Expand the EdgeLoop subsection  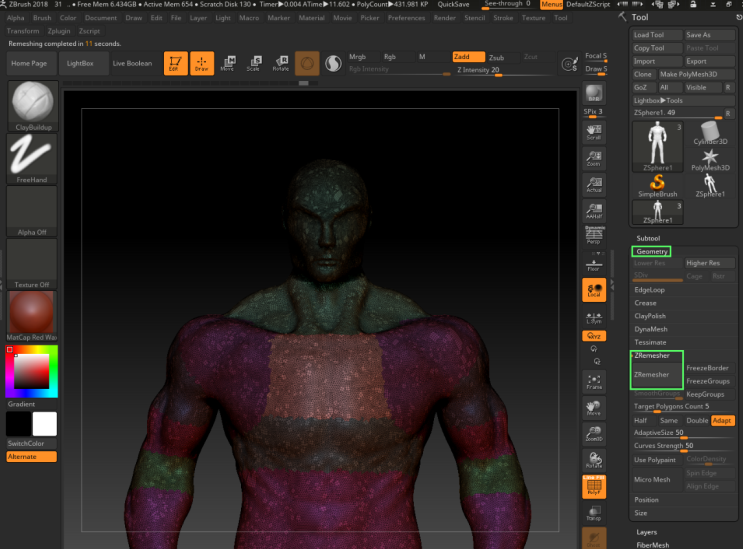pos(650,290)
